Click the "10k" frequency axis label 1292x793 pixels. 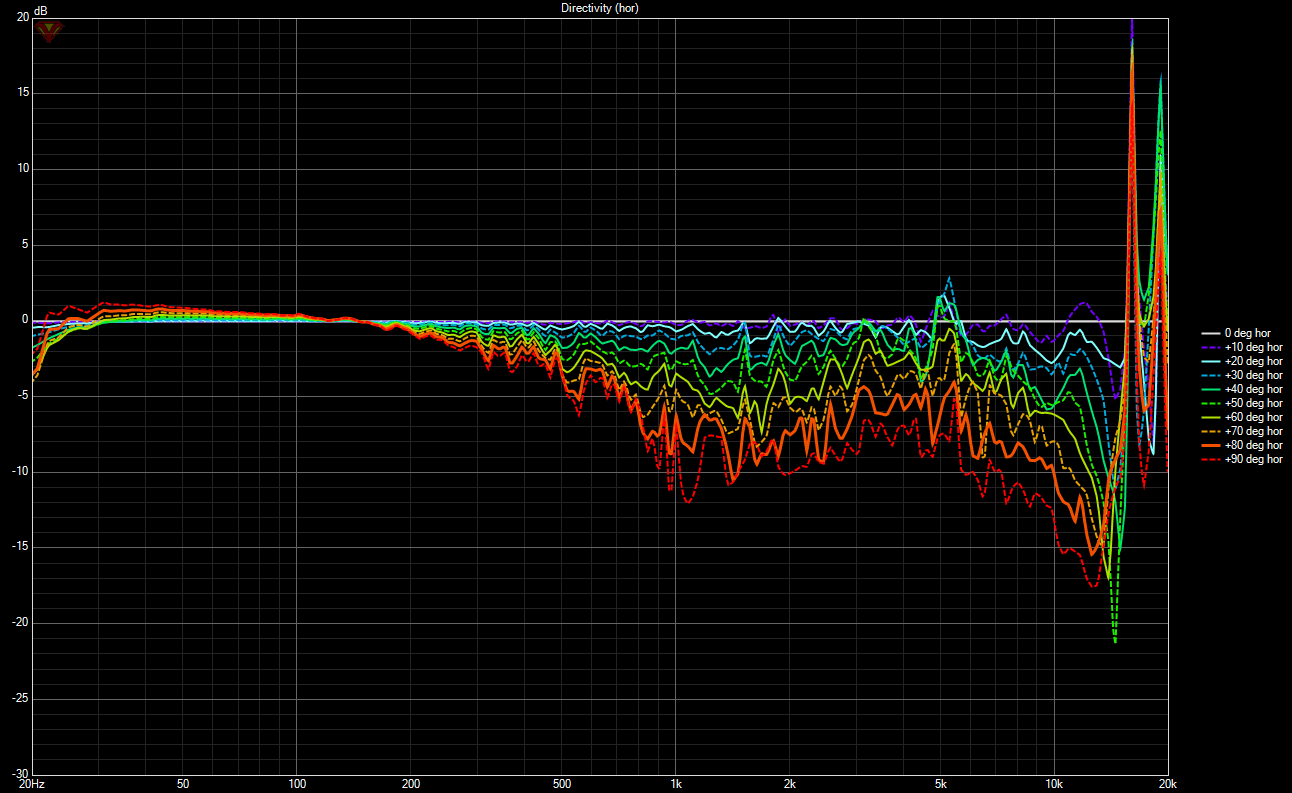(x=1054, y=783)
